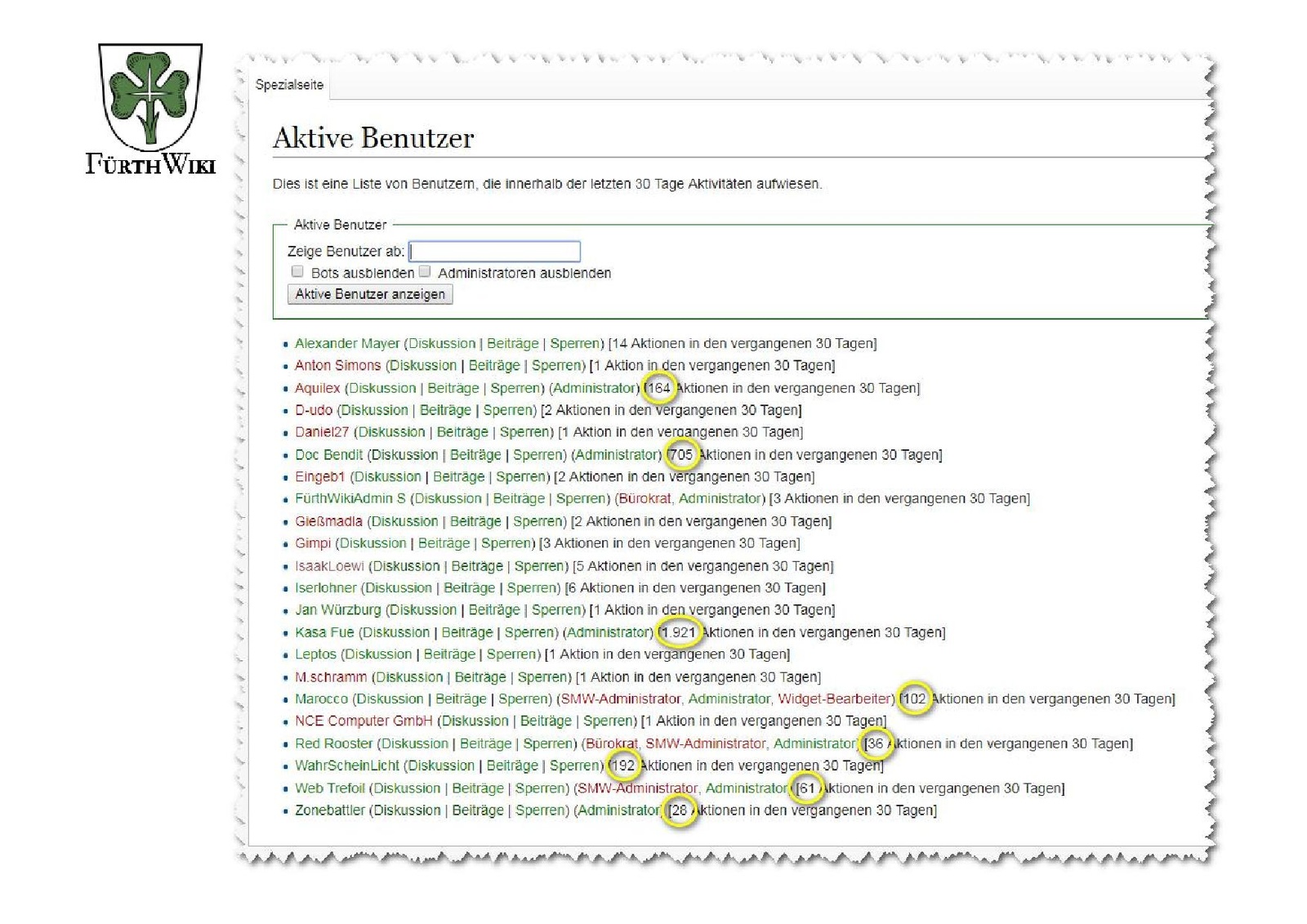
Task: Click Sperren link for Kasa Fue
Action: click(530, 632)
